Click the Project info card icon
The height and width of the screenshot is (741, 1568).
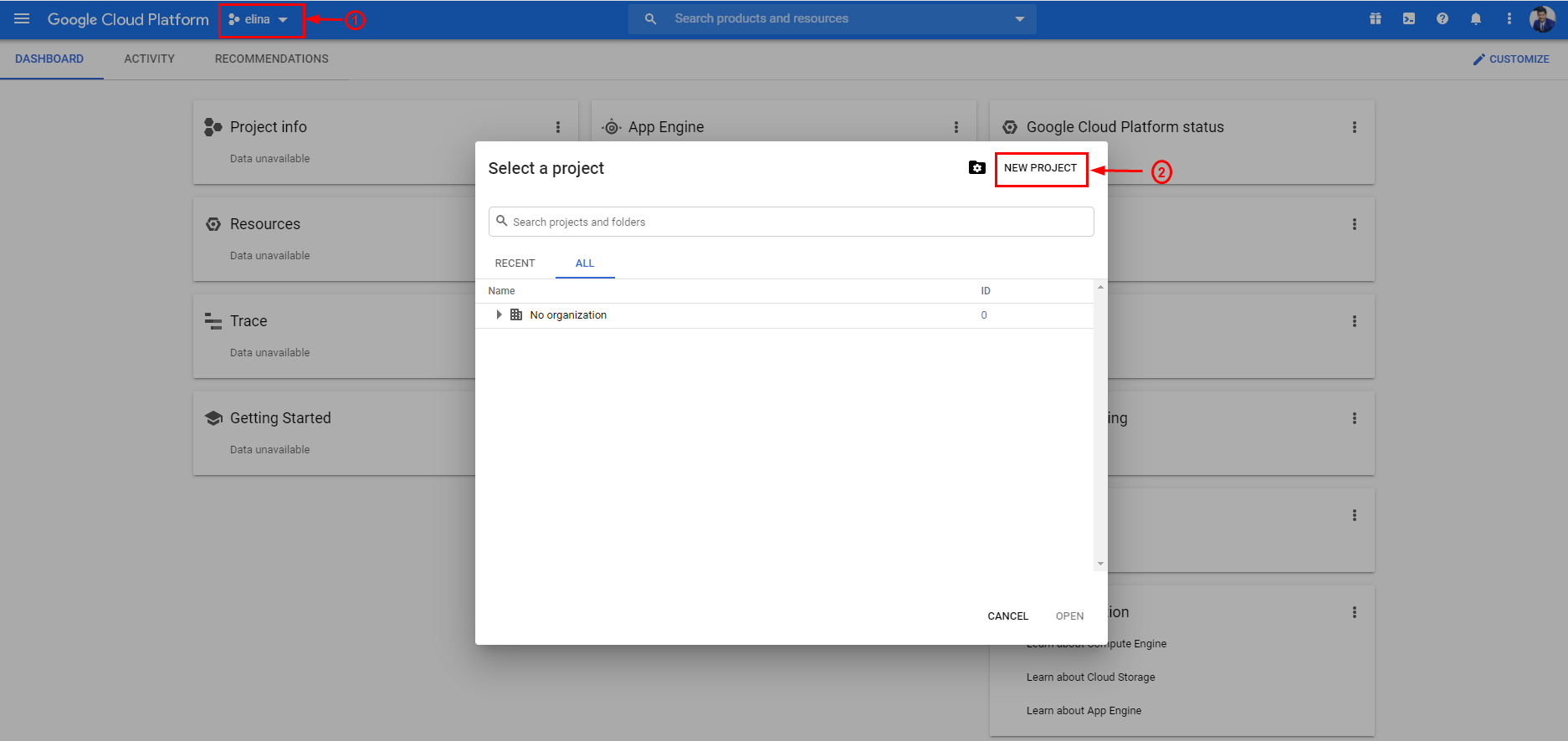(213, 127)
